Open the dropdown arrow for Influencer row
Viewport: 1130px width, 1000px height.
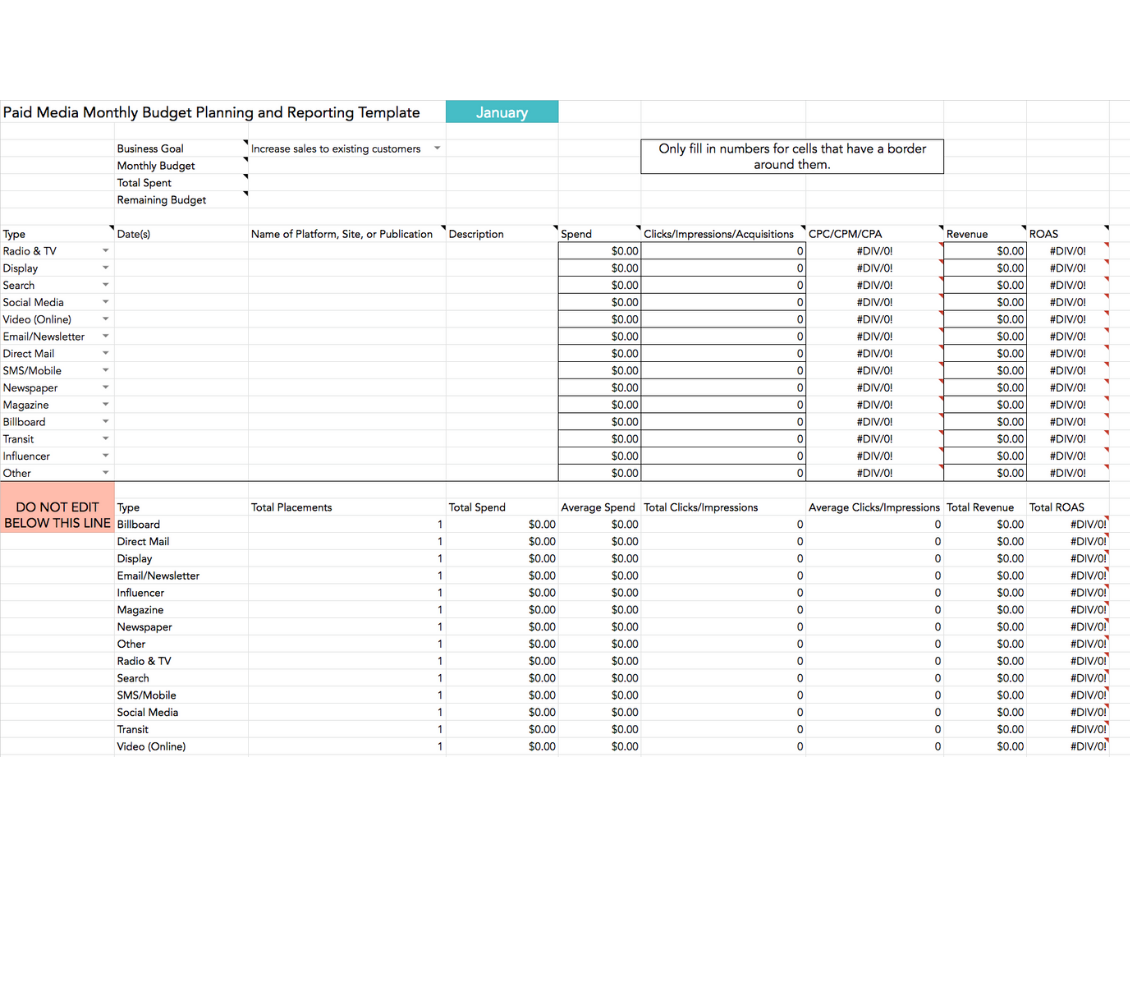click(x=105, y=456)
